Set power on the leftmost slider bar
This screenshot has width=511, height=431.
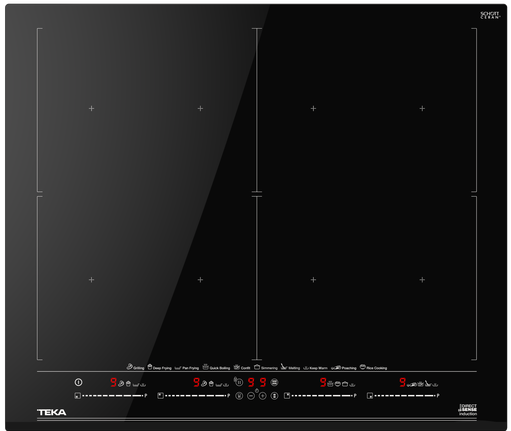pyautogui.click(x=112, y=396)
